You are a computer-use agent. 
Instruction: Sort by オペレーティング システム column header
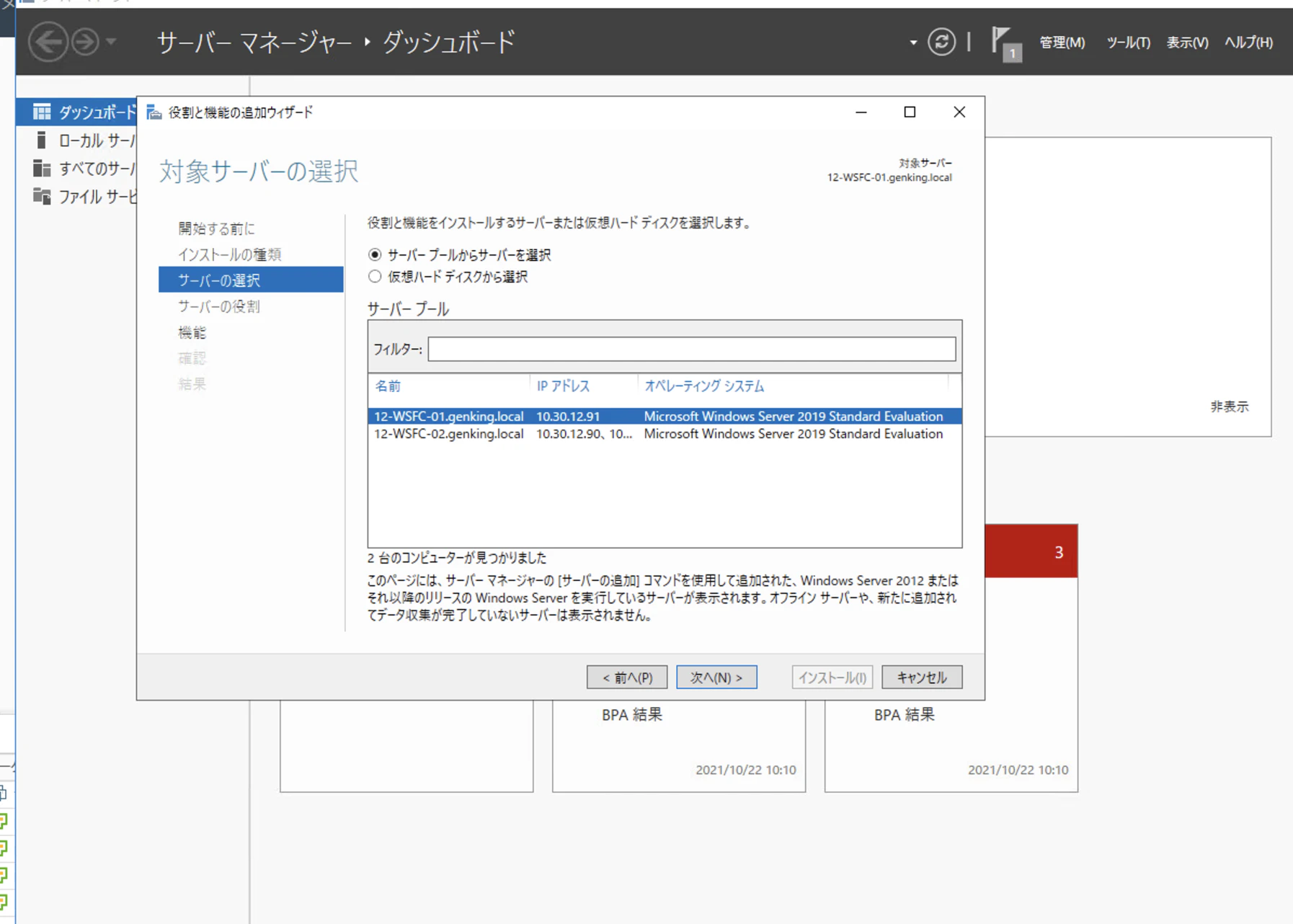click(704, 386)
